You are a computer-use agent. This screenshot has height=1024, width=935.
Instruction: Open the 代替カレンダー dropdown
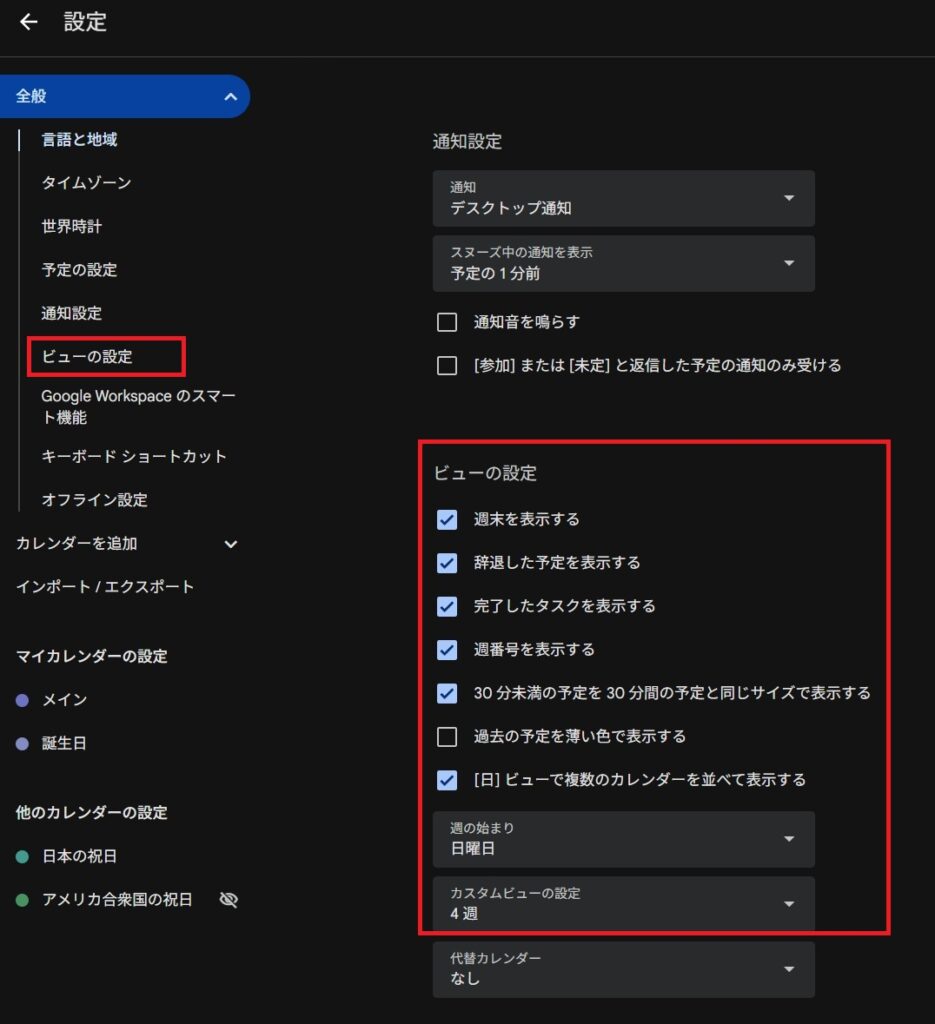click(623, 969)
